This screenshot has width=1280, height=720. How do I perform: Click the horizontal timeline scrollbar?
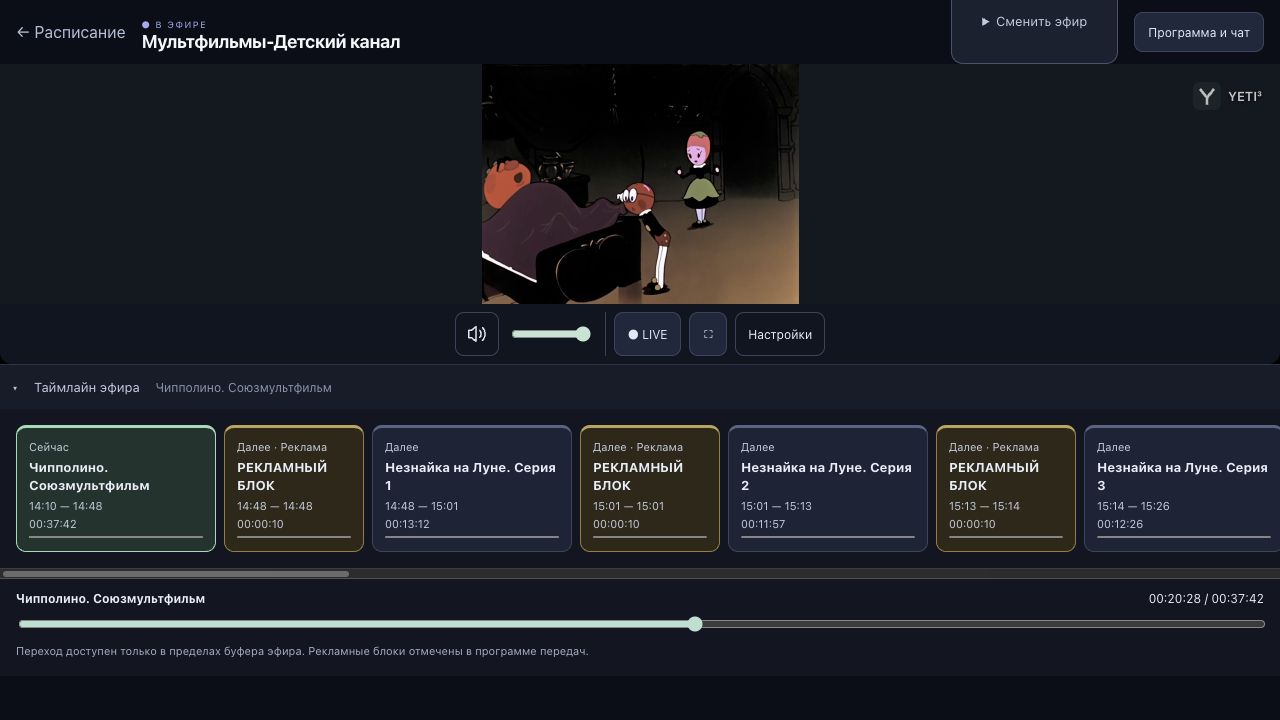tap(176, 574)
